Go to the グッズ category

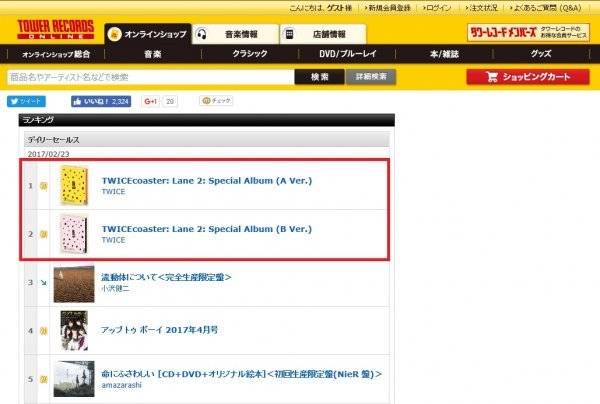541,54
